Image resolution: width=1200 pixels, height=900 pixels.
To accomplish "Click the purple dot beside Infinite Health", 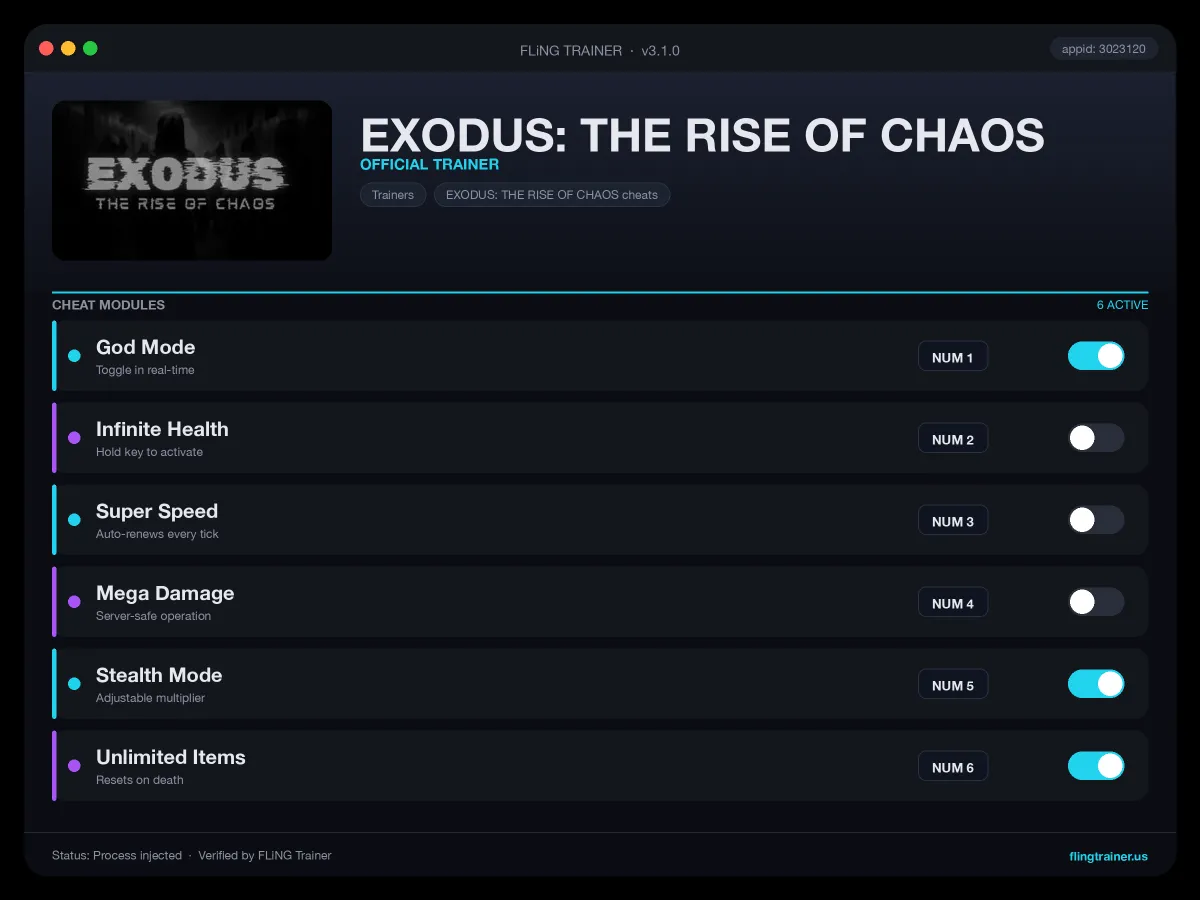I will pyautogui.click(x=74, y=438).
